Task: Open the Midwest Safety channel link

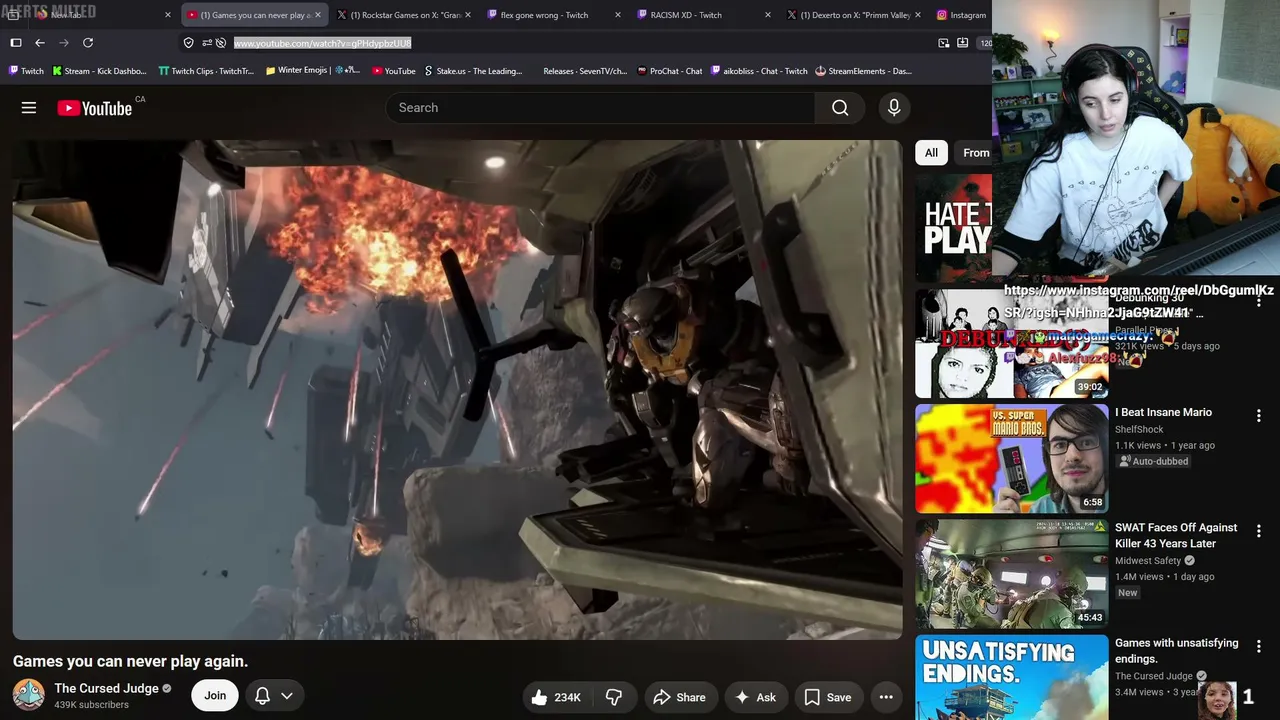Action: [1148, 561]
